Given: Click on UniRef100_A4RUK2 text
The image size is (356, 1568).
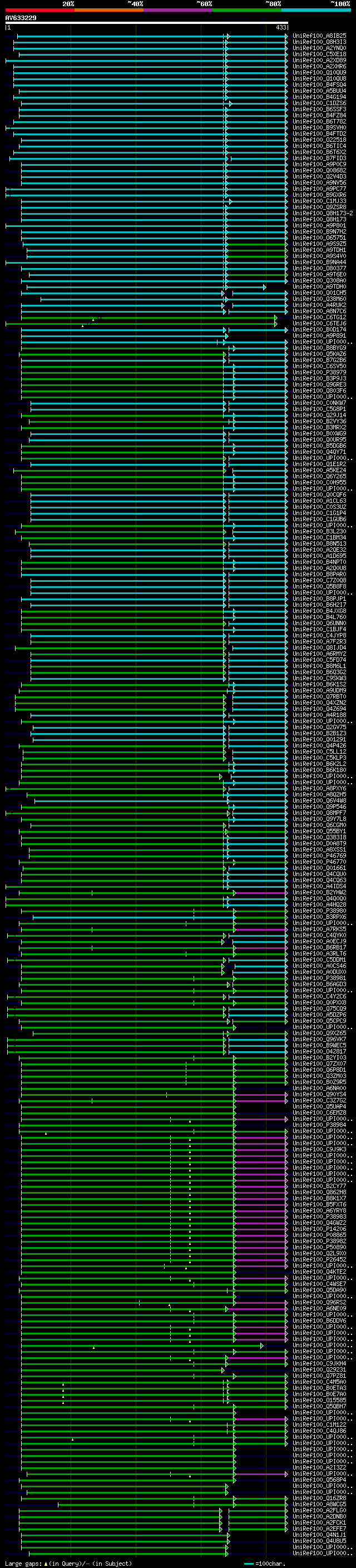Looking at the screenshot, I should 319,305.
